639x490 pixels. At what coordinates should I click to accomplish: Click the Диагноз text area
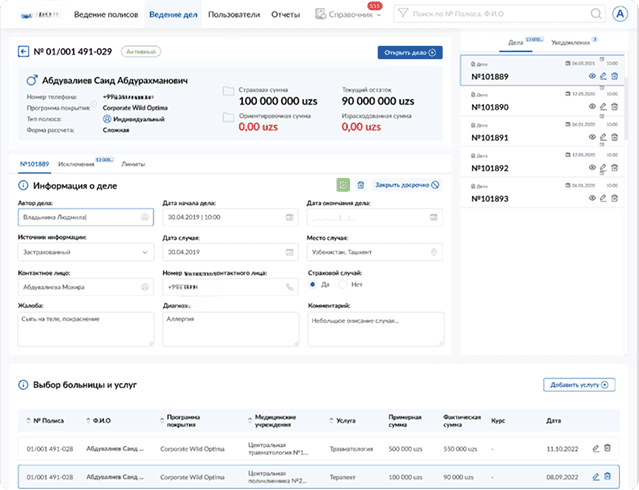point(231,329)
